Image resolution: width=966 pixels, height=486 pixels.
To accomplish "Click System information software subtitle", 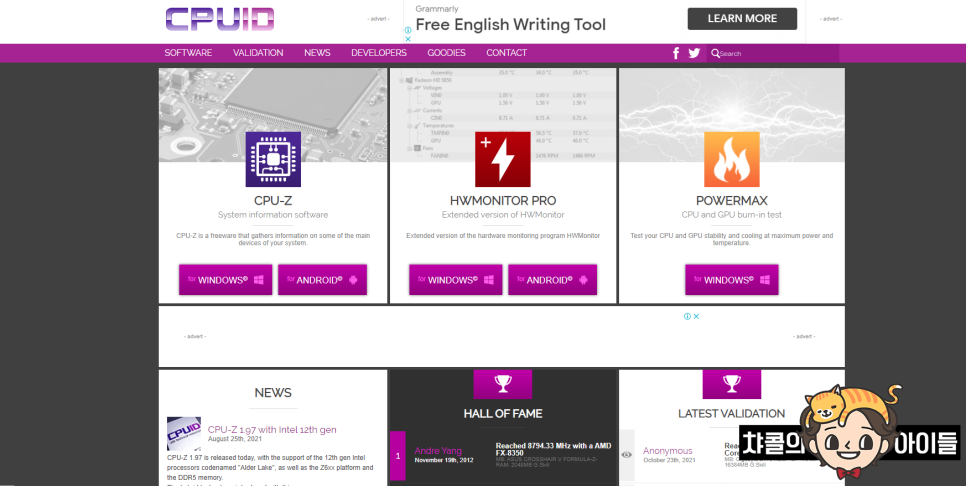I will [273, 215].
